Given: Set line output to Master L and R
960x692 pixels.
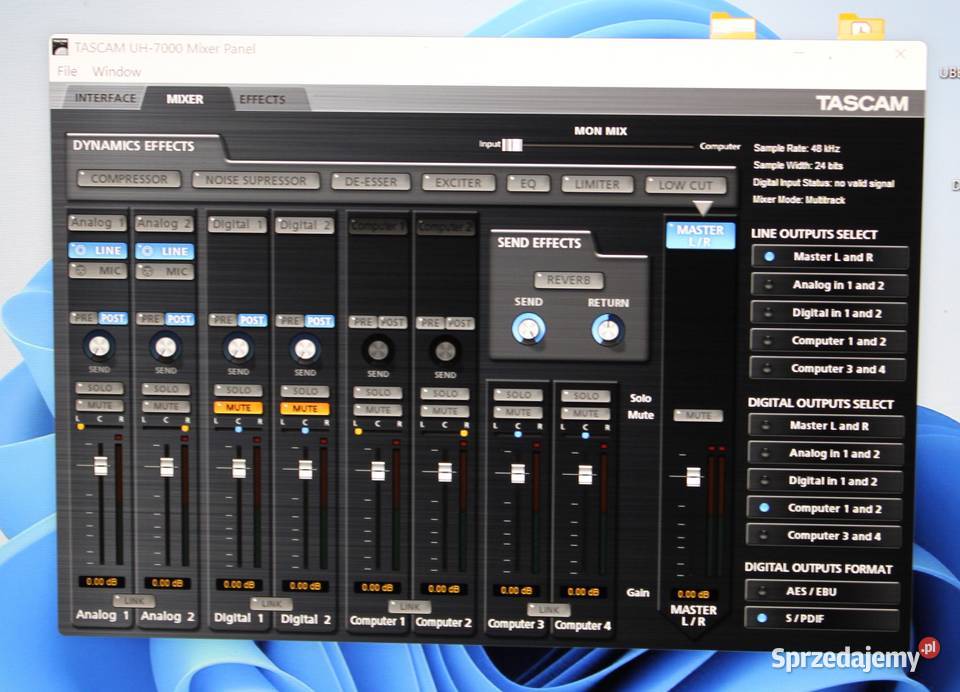Looking at the screenshot, I should [830, 257].
